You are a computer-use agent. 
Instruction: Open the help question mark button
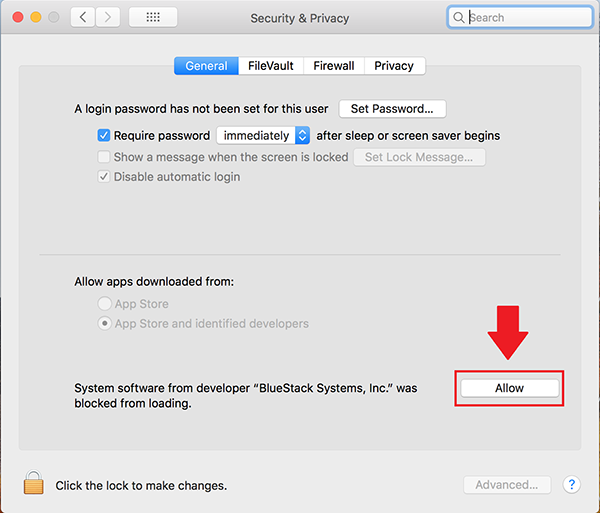pyautogui.click(x=572, y=485)
